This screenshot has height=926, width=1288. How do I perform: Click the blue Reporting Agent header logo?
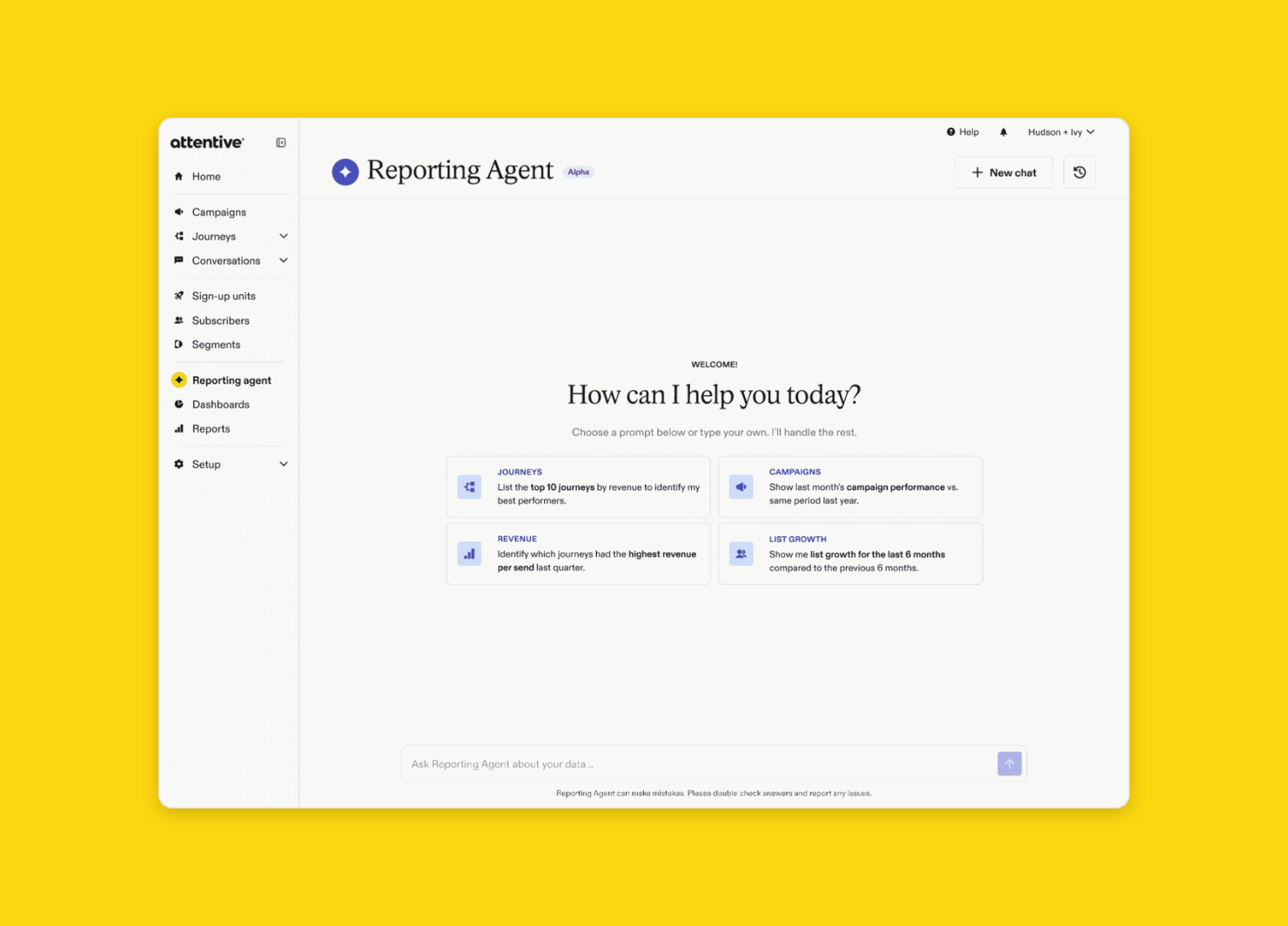[345, 171]
